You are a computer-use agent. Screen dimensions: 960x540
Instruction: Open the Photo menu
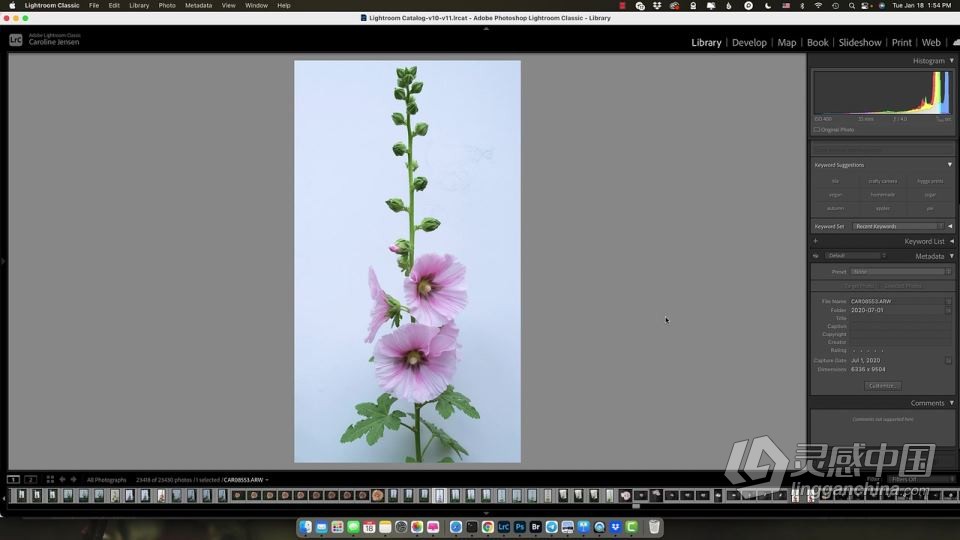(167, 6)
